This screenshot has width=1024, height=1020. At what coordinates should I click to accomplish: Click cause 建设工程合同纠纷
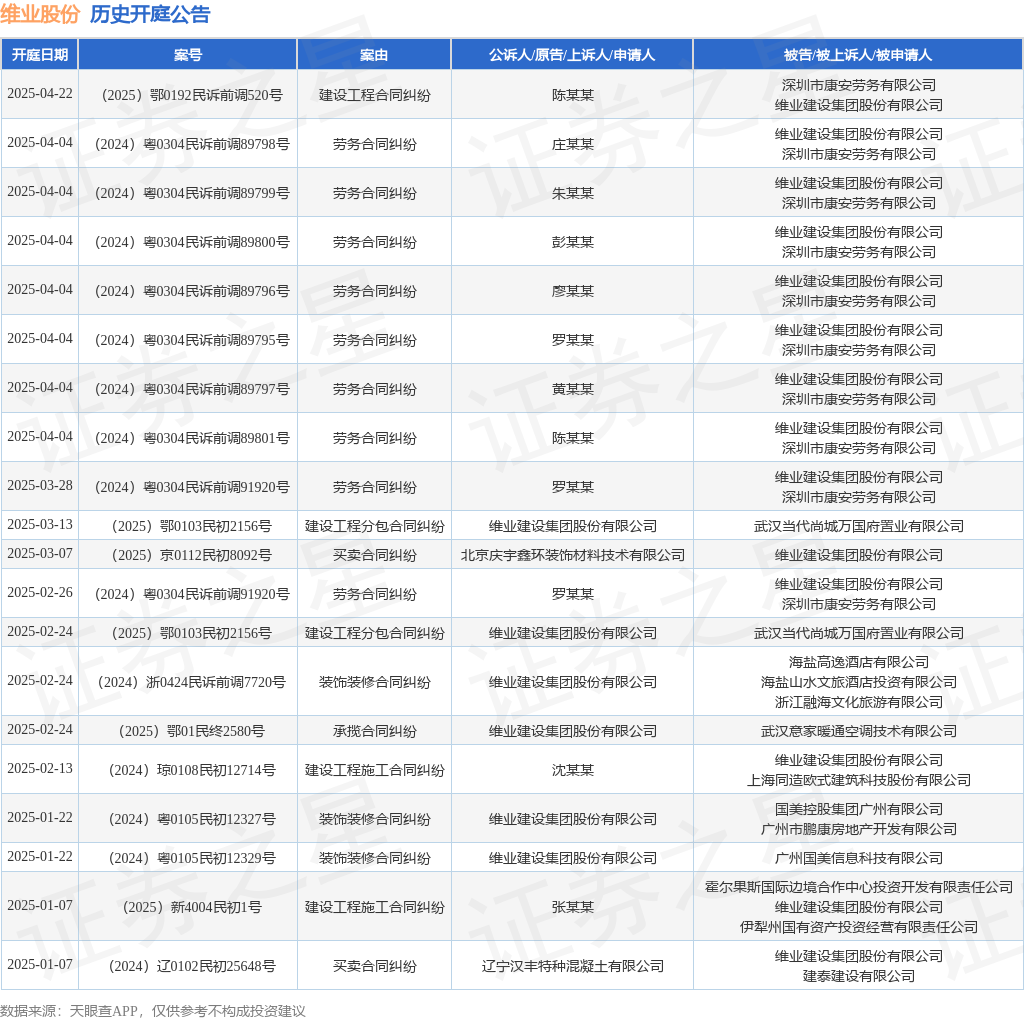click(375, 95)
